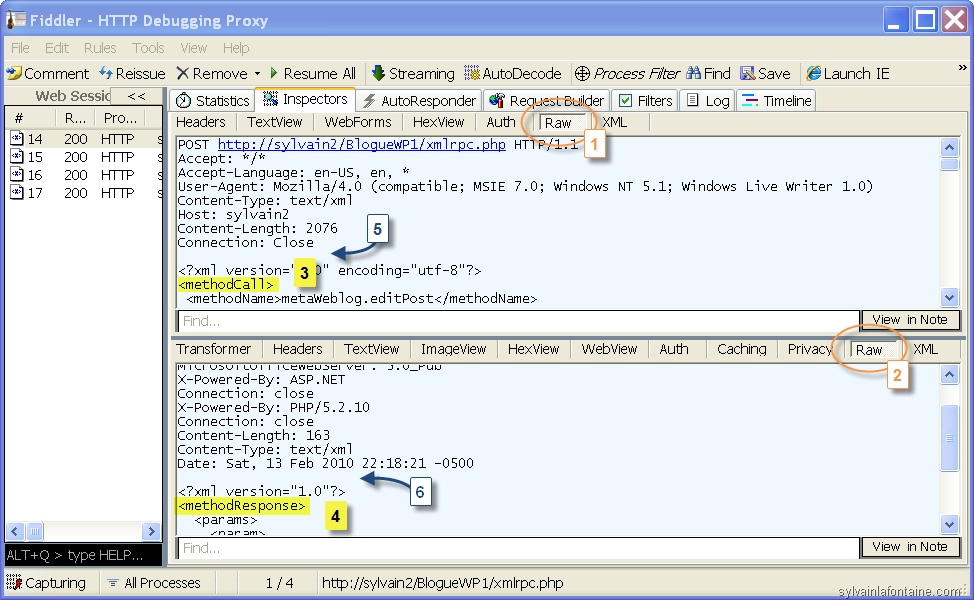974x600 pixels.
Task: Select request XML inspector tab
Action: tap(614, 122)
